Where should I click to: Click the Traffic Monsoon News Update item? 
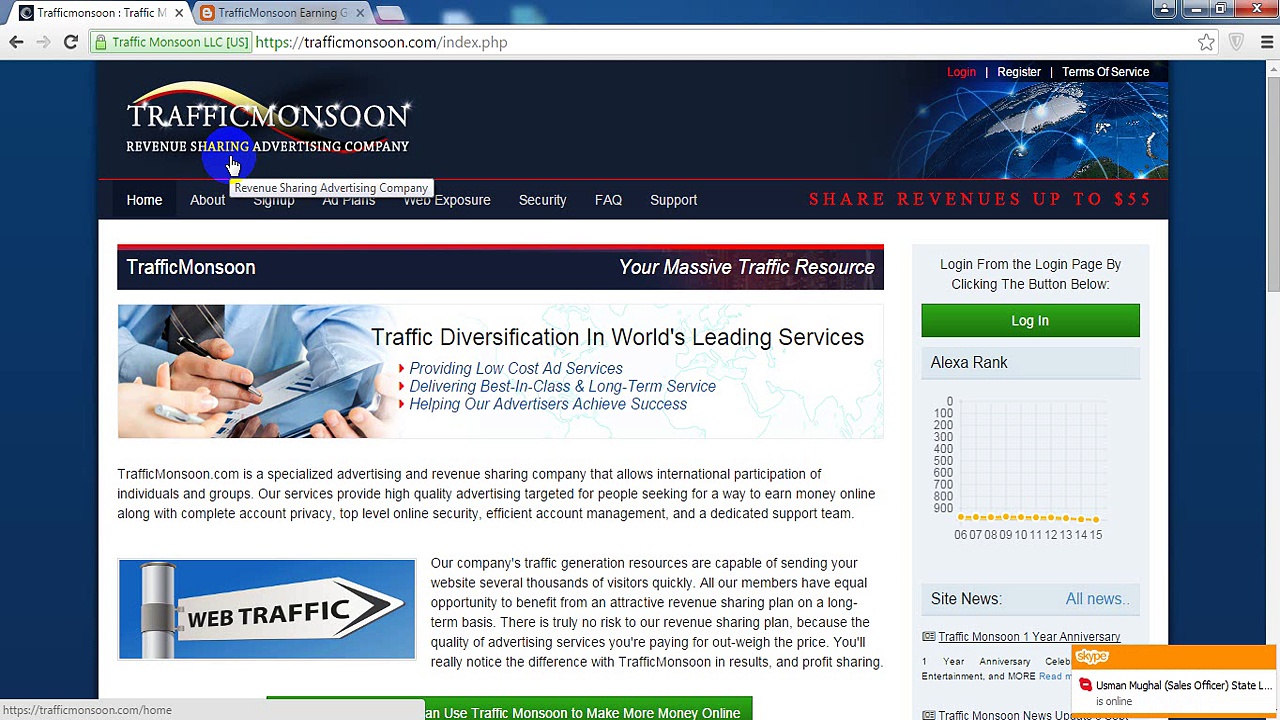[1033, 715]
